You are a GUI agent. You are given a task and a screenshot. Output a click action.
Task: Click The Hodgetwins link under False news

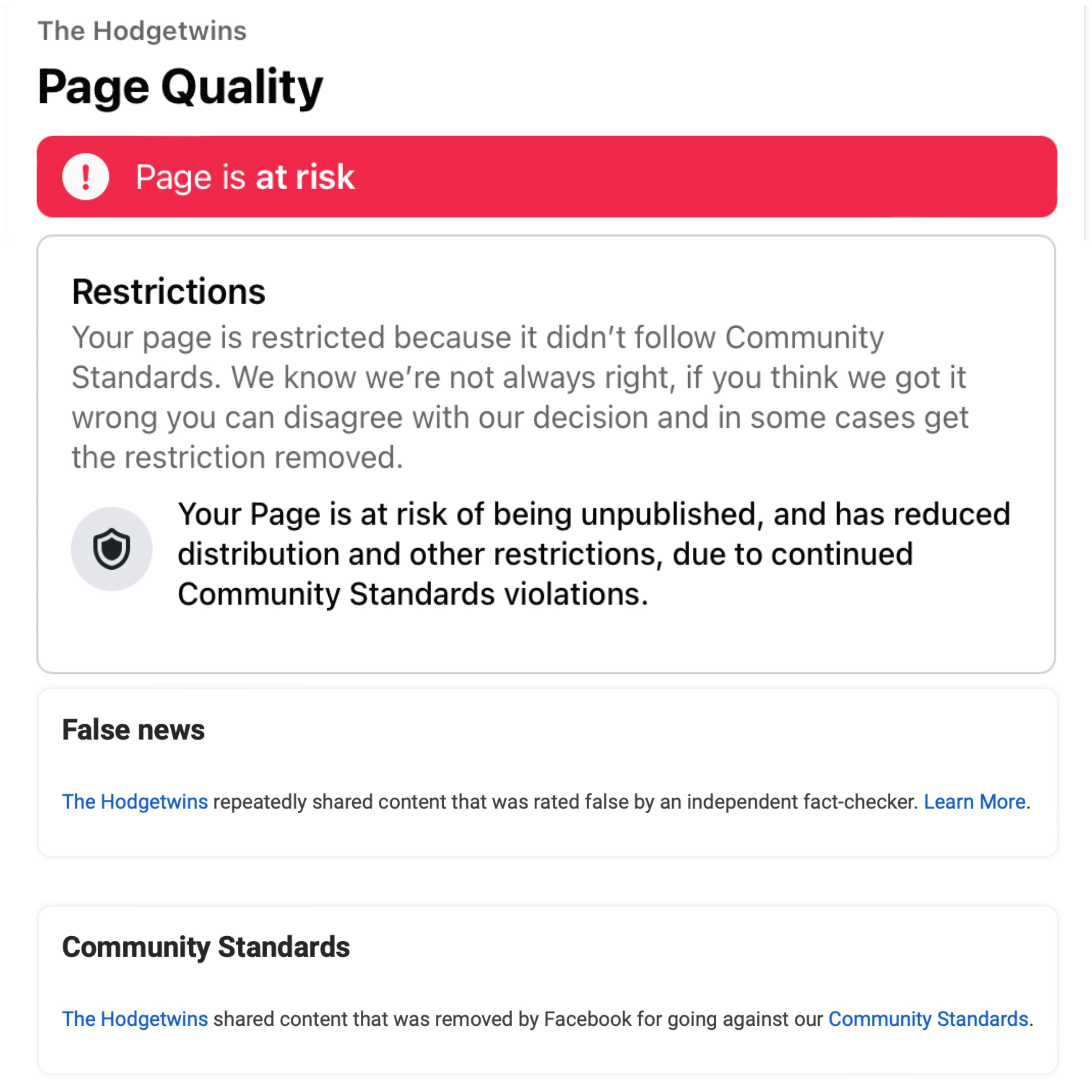(135, 802)
